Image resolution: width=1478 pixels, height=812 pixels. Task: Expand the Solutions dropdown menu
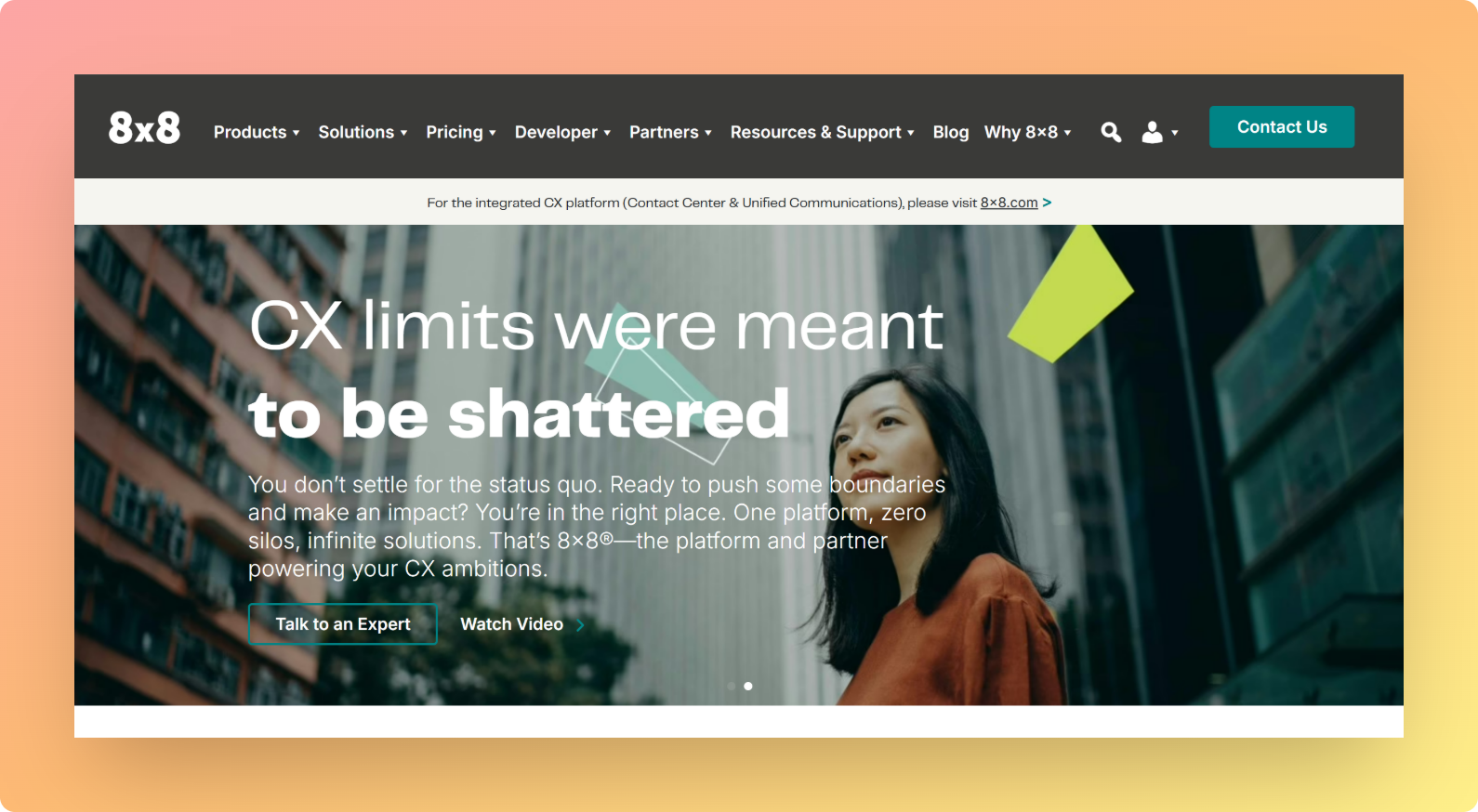(363, 132)
